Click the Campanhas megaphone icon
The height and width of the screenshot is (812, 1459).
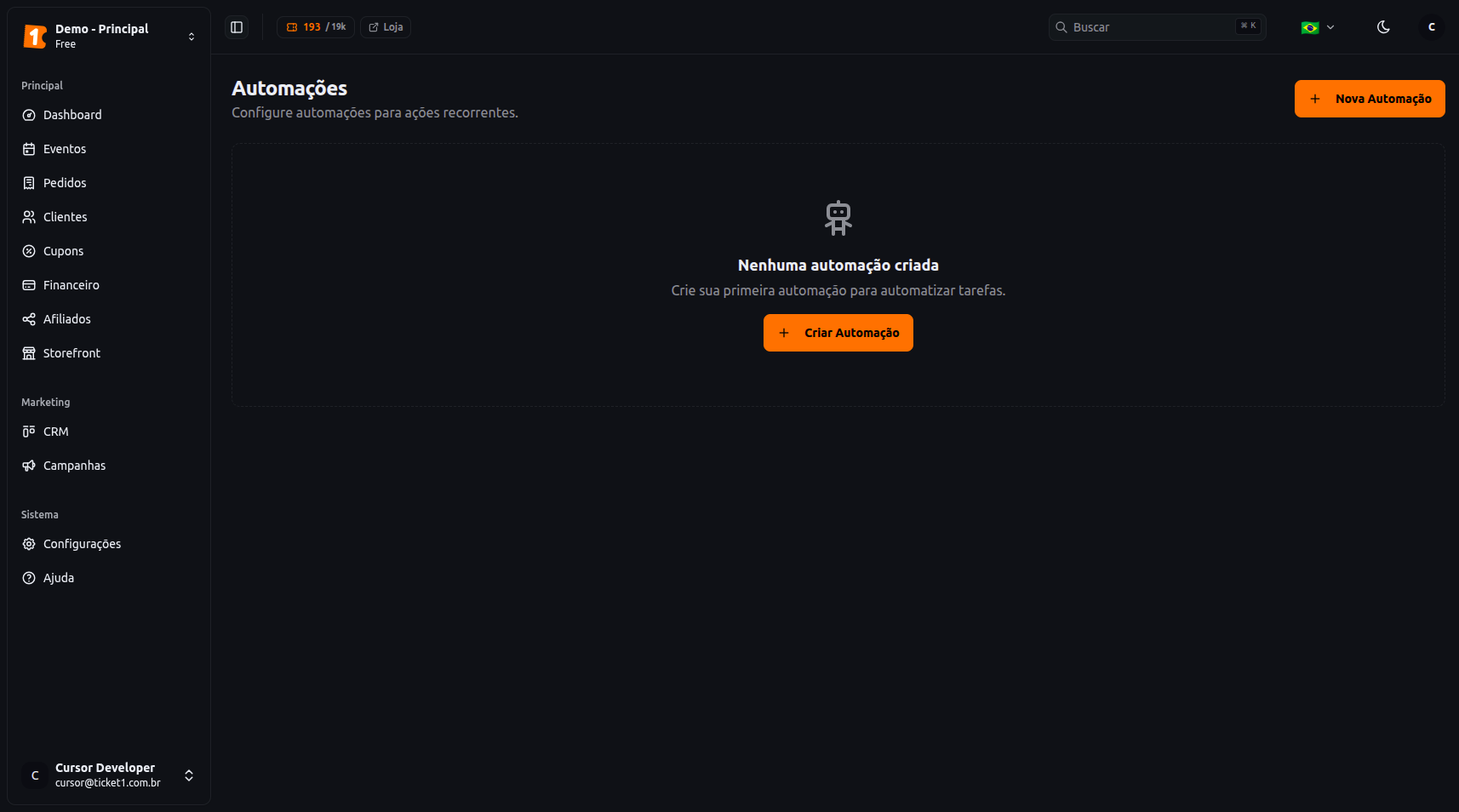29,466
